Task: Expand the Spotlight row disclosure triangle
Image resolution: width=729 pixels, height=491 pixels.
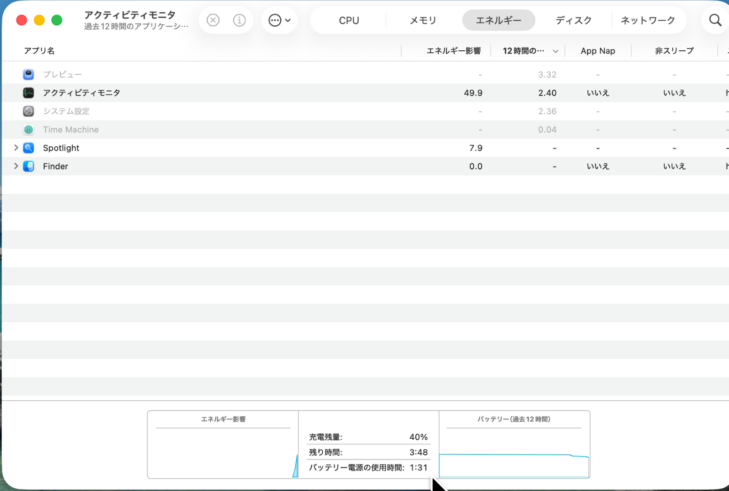Action: point(16,148)
